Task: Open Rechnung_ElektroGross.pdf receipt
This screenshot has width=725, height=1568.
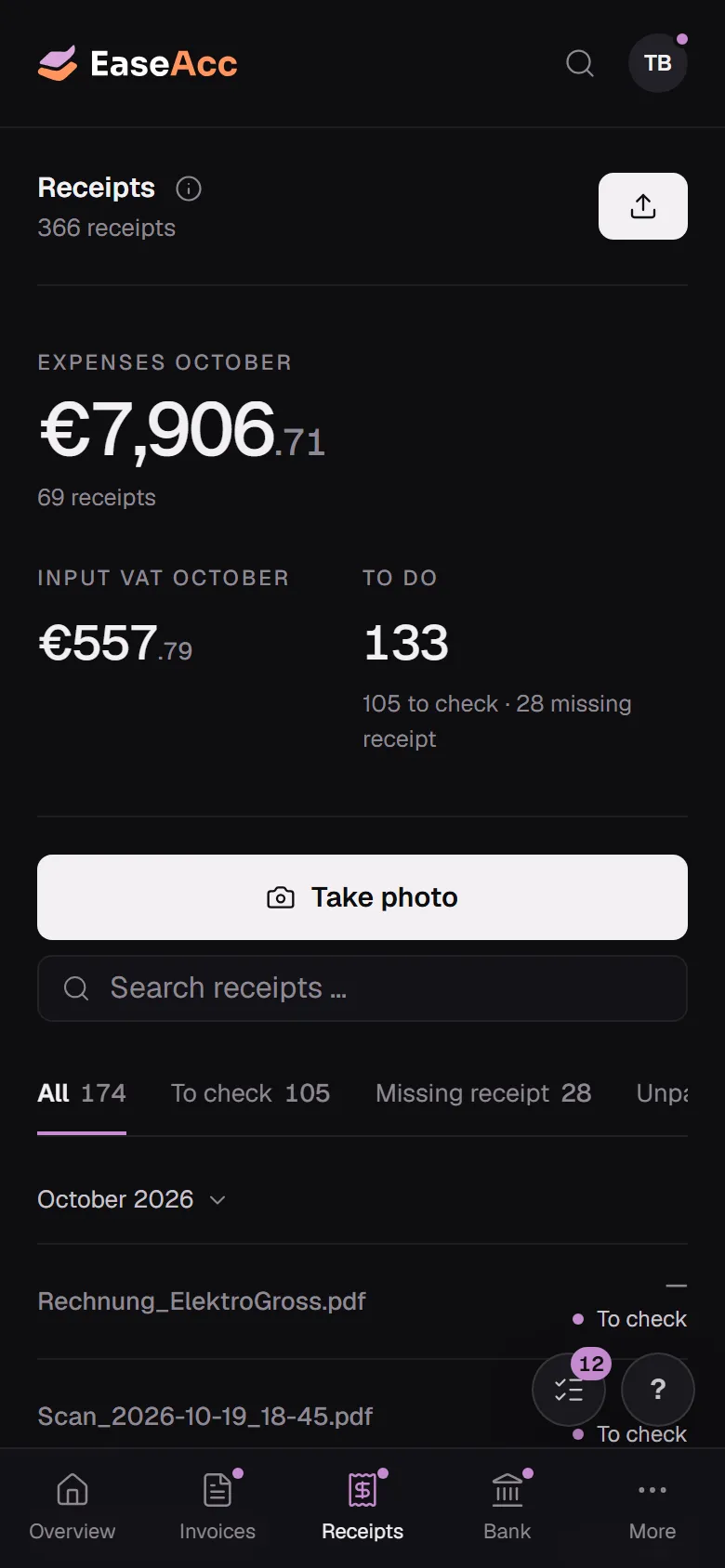Action: pos(362,1301)
